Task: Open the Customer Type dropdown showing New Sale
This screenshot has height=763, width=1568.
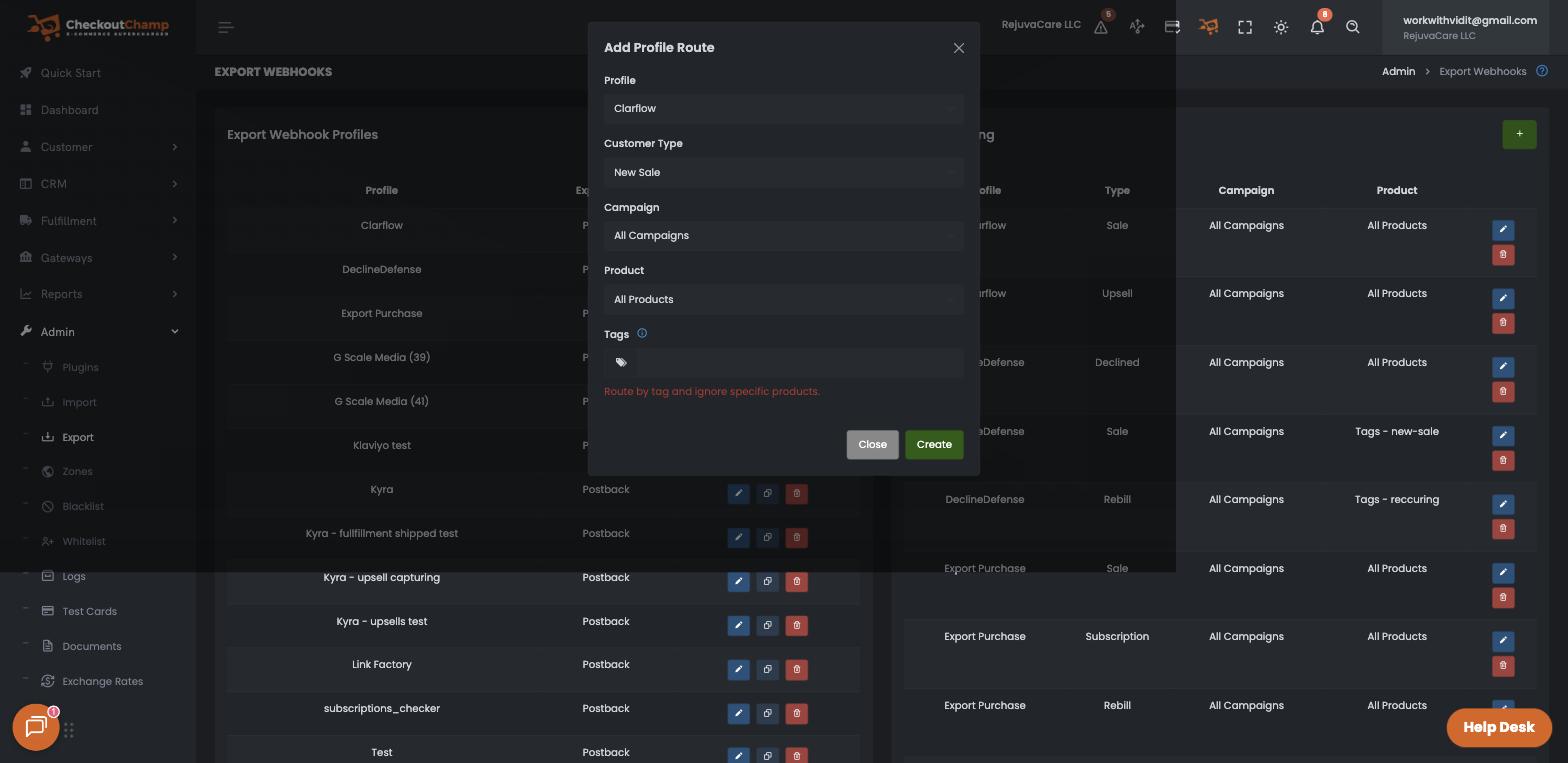Action: click(784, 172)
